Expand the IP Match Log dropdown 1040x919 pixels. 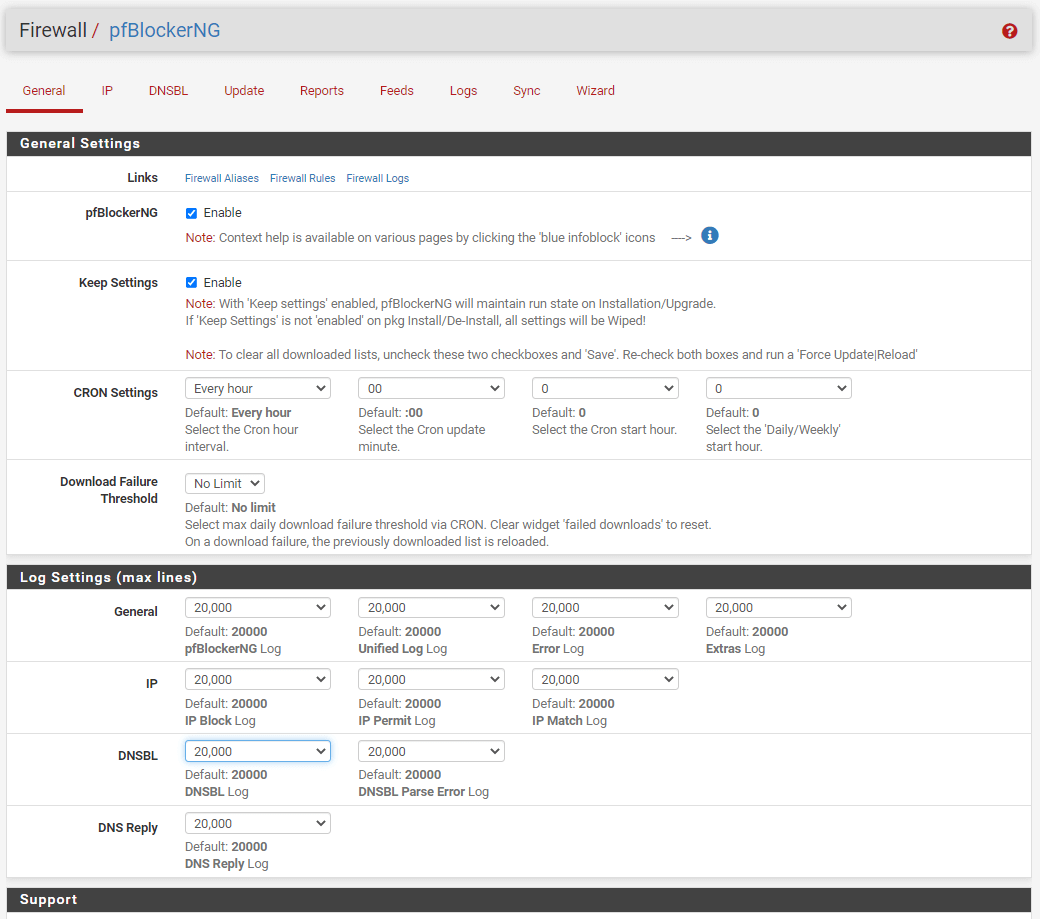[x=605, y=679]
